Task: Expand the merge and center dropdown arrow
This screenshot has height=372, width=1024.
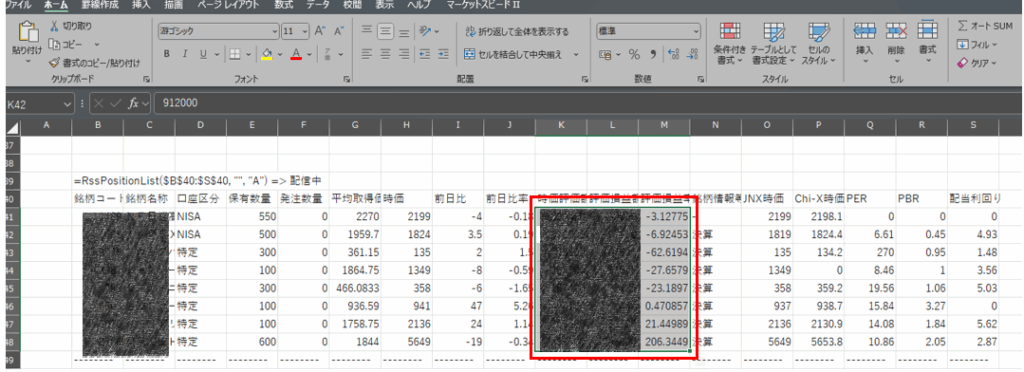Action: point(576,55)
